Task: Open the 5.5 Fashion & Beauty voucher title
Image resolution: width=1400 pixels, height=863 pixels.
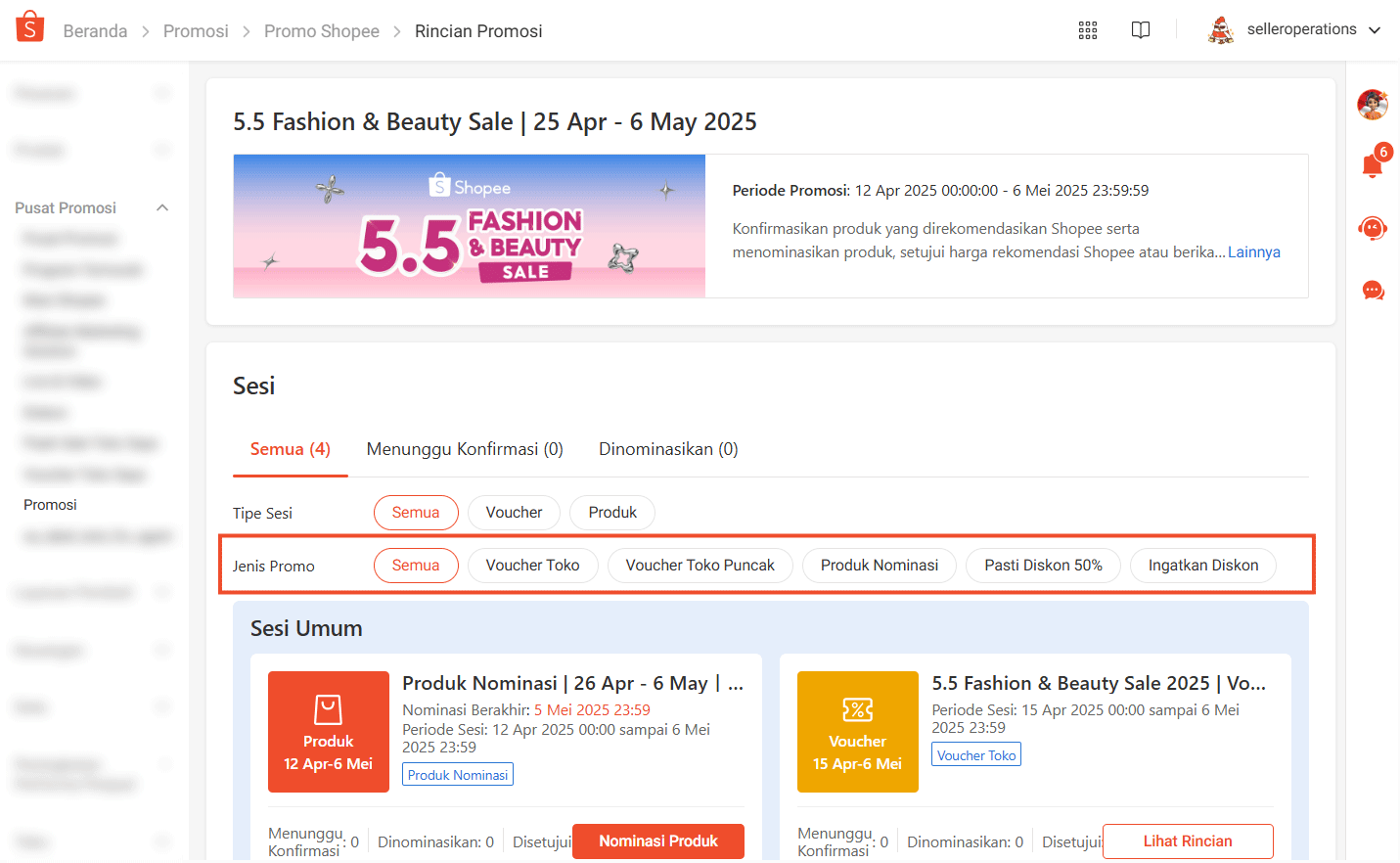Action: (1099, 683)
